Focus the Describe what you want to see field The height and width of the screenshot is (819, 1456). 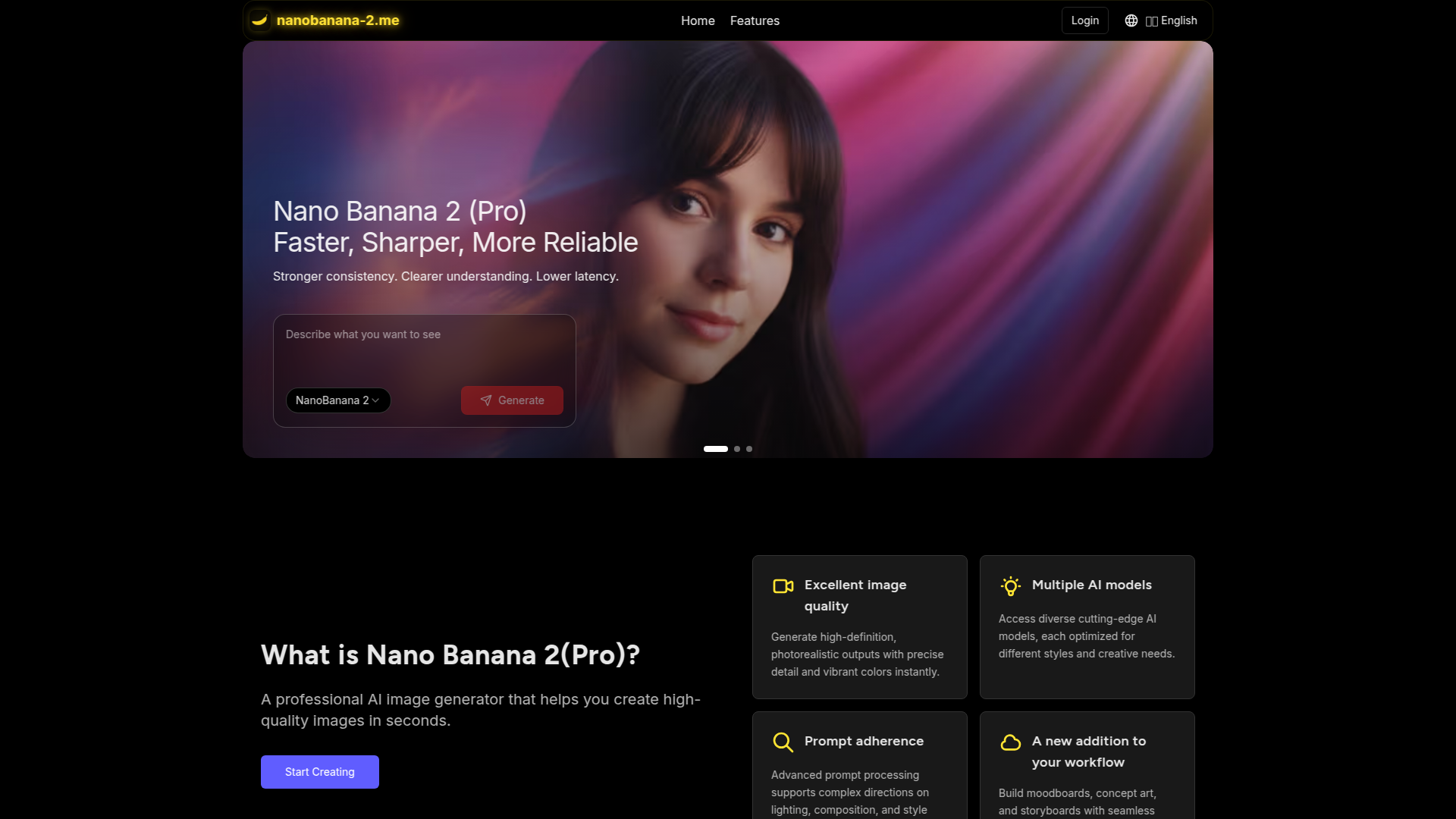click(425, 349)
